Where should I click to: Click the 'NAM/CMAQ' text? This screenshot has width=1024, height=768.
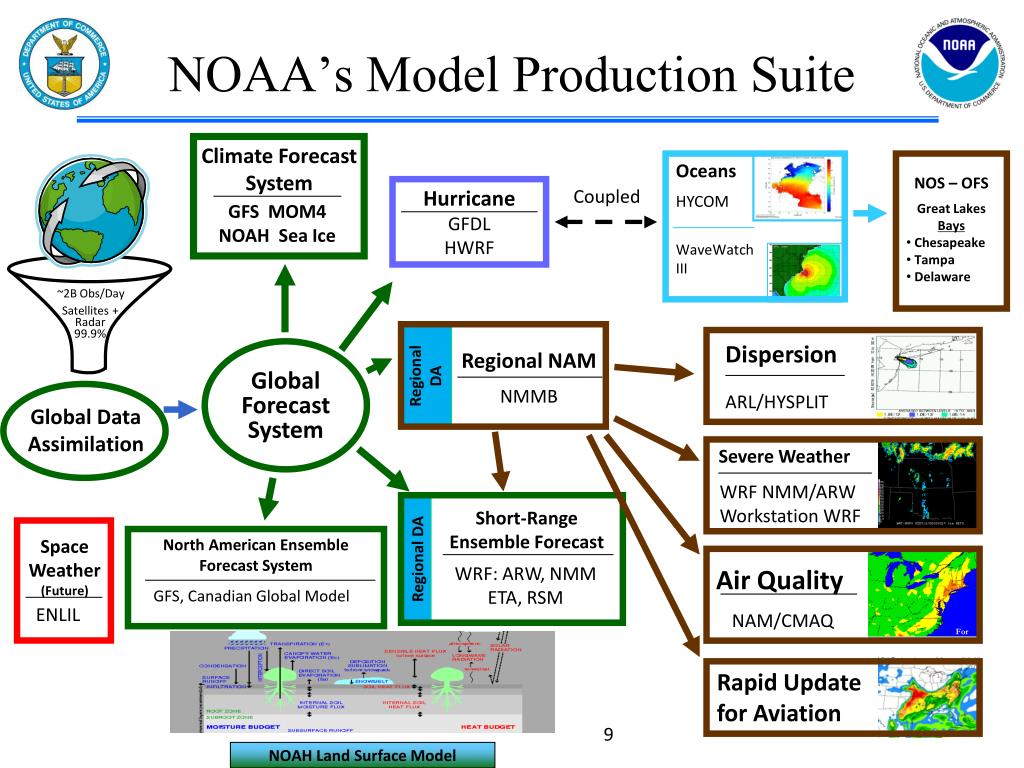point(782,620)
